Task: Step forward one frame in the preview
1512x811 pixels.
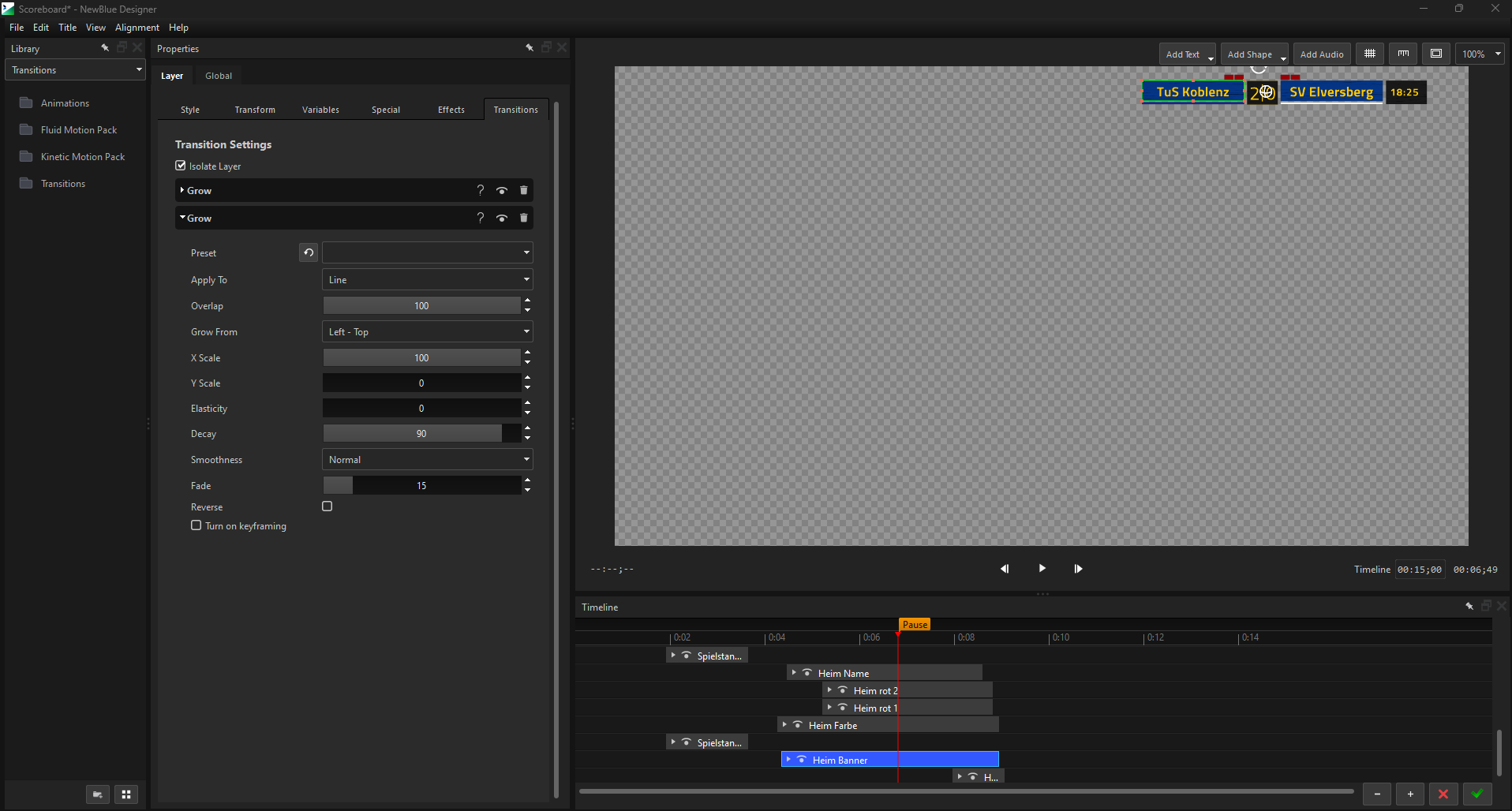Action: pos(1078,569)
